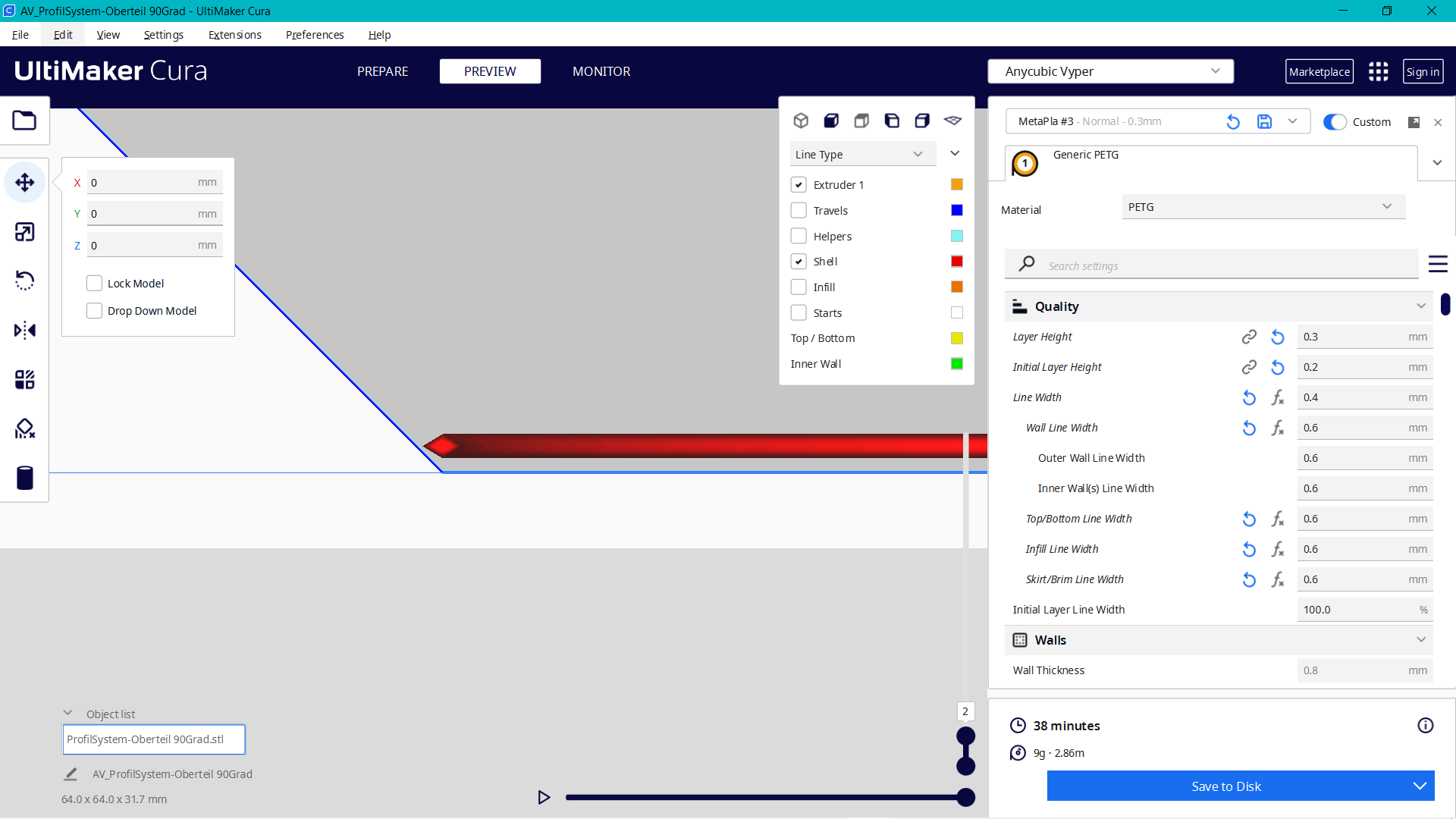Image resolution: width=1456 pixels, height=819 pixels.
Task: Select the Mirror tool in the sidebar
Action: 25,330
